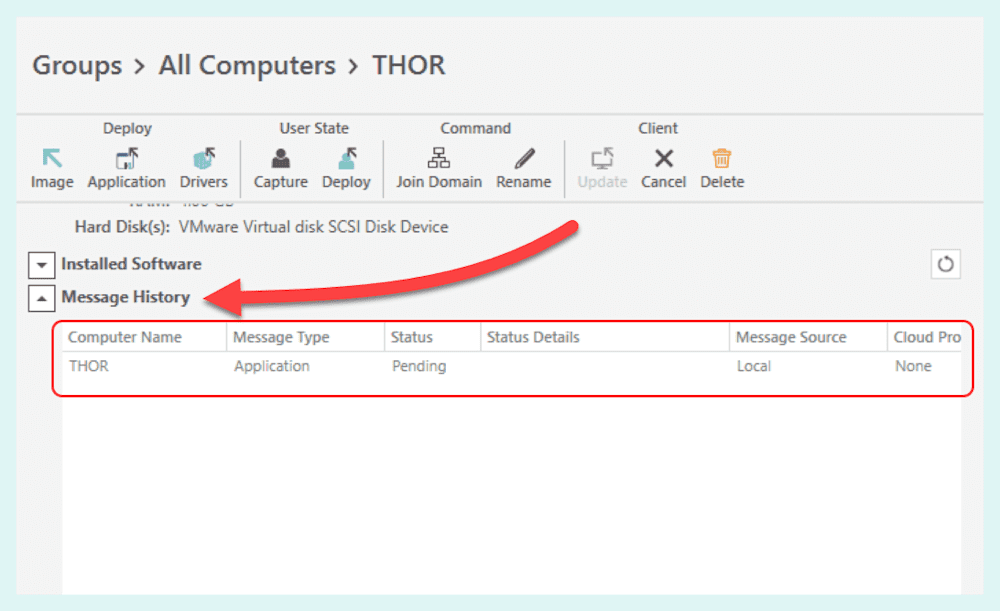Click the Application message type cell

(272, 367)
